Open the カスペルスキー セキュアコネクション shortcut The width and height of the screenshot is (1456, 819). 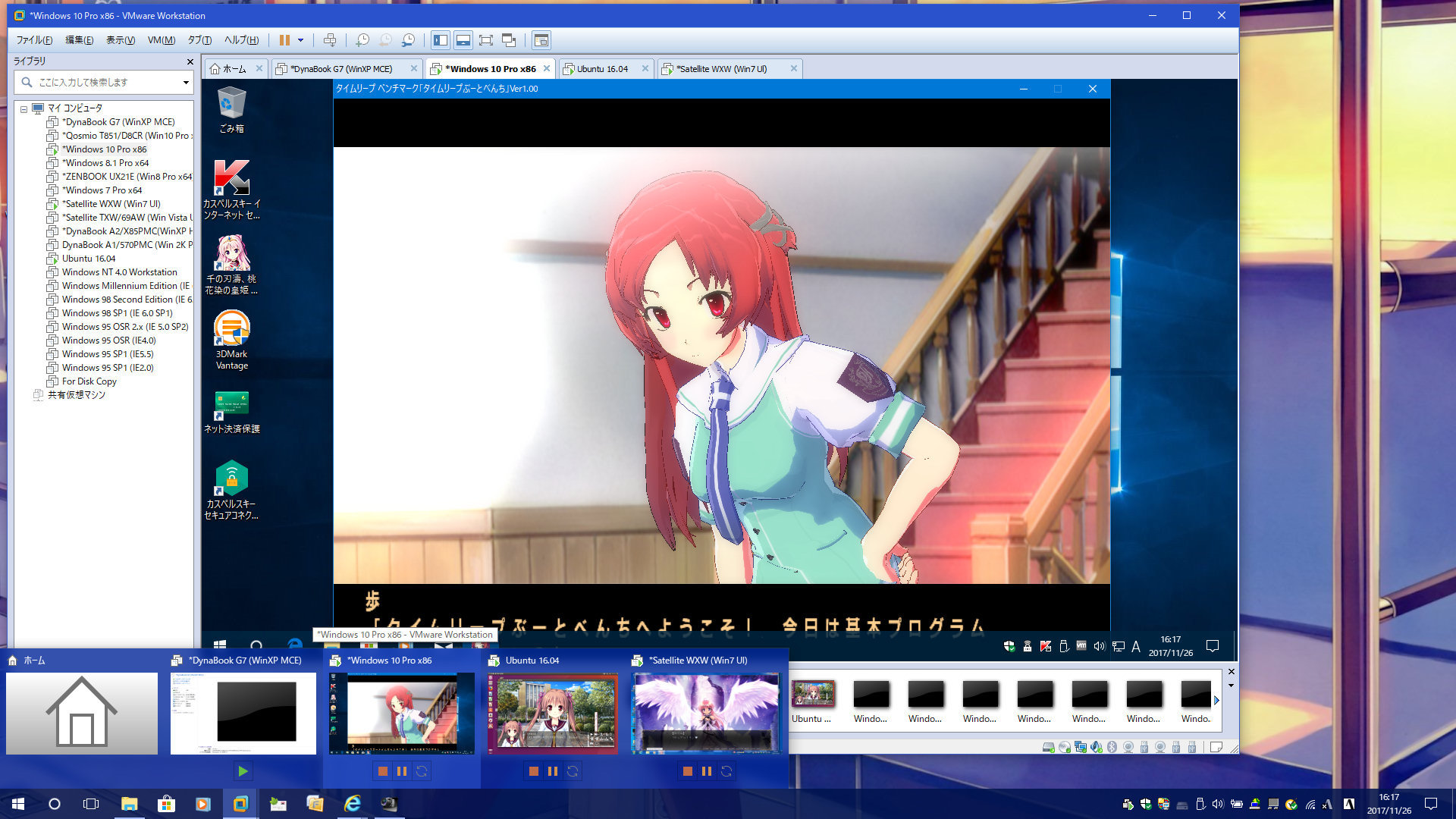click(231, 490)
